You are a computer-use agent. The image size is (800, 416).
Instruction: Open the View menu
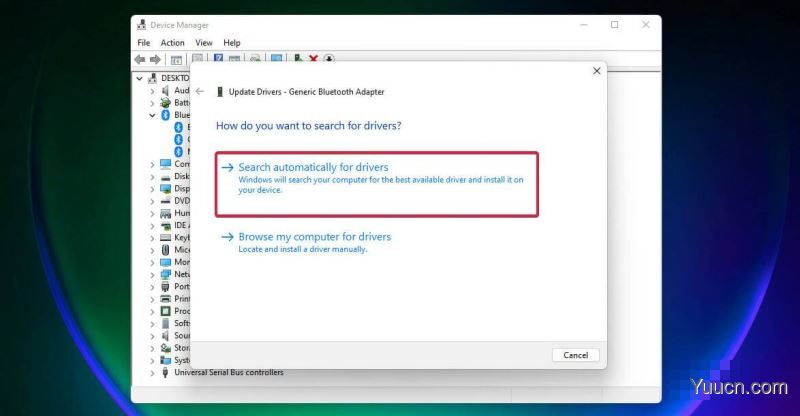204,43
